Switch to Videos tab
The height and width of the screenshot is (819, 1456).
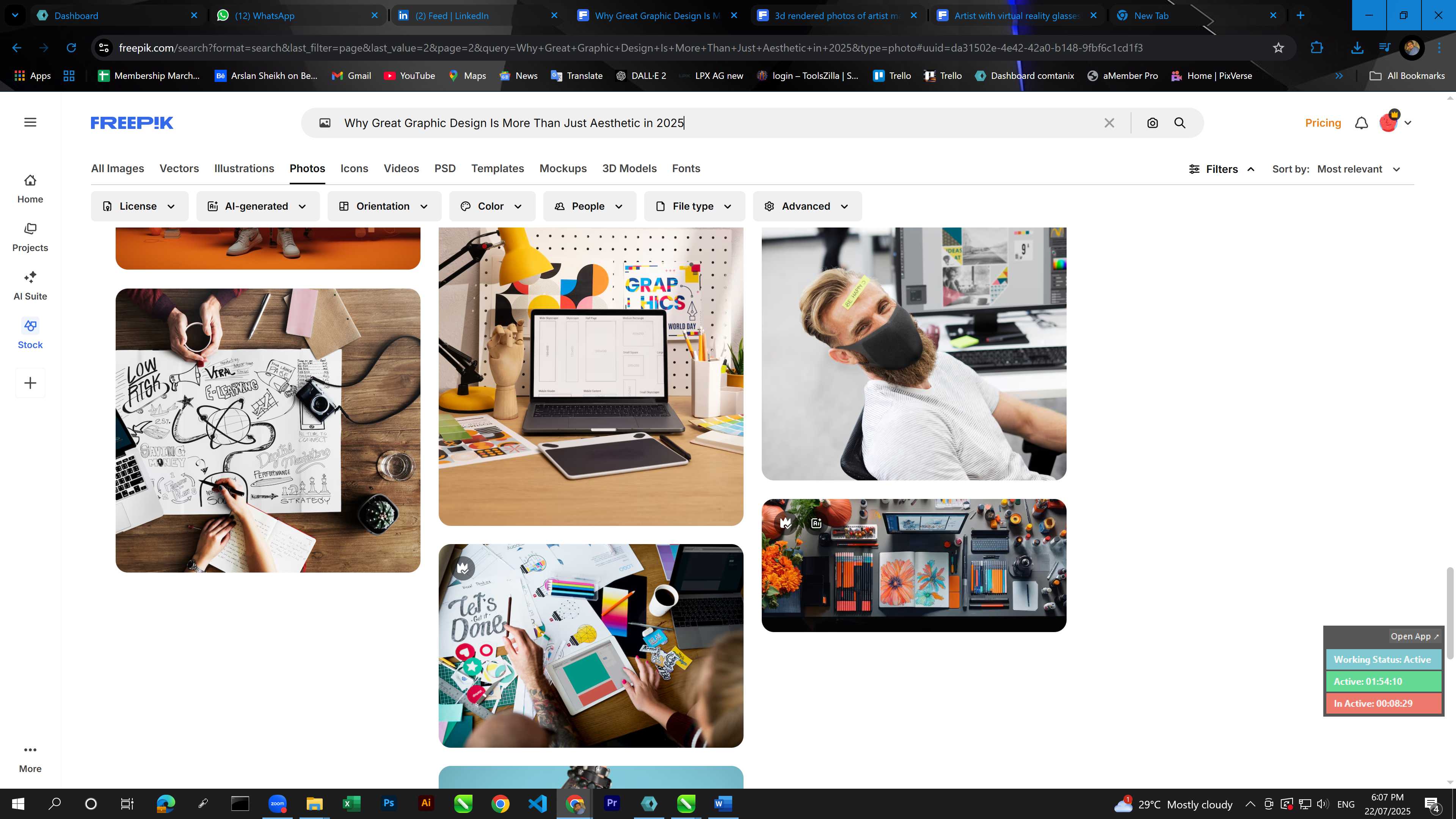tap(401, 168)
